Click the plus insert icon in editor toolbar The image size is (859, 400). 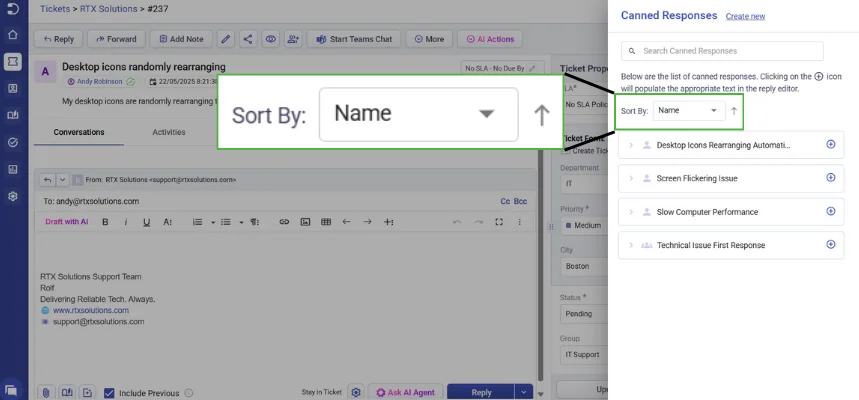(x=388, y=222)
